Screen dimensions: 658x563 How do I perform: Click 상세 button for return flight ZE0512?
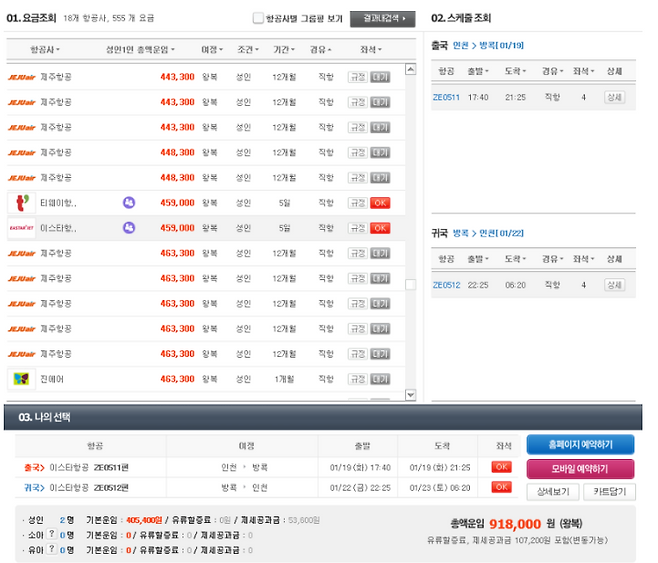tap(613, 285)
